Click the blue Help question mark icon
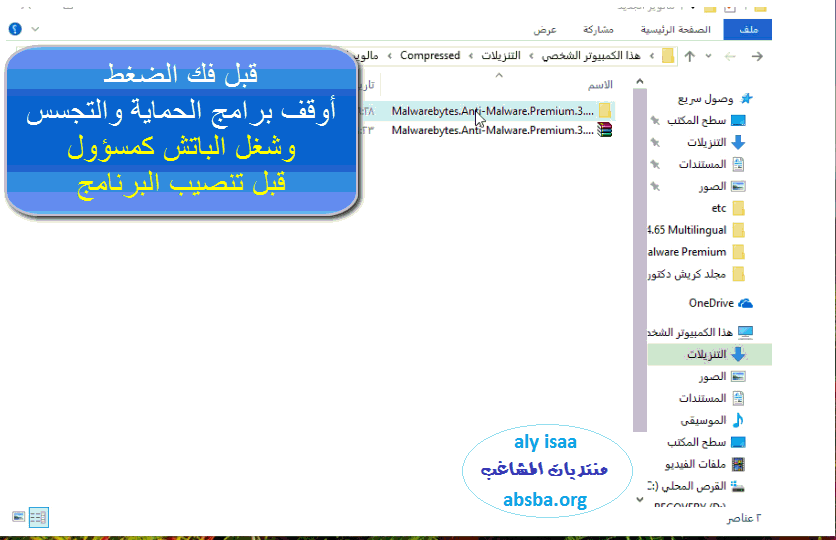The image size is (836, 540). pyautogui.click(x=15, y=30)
